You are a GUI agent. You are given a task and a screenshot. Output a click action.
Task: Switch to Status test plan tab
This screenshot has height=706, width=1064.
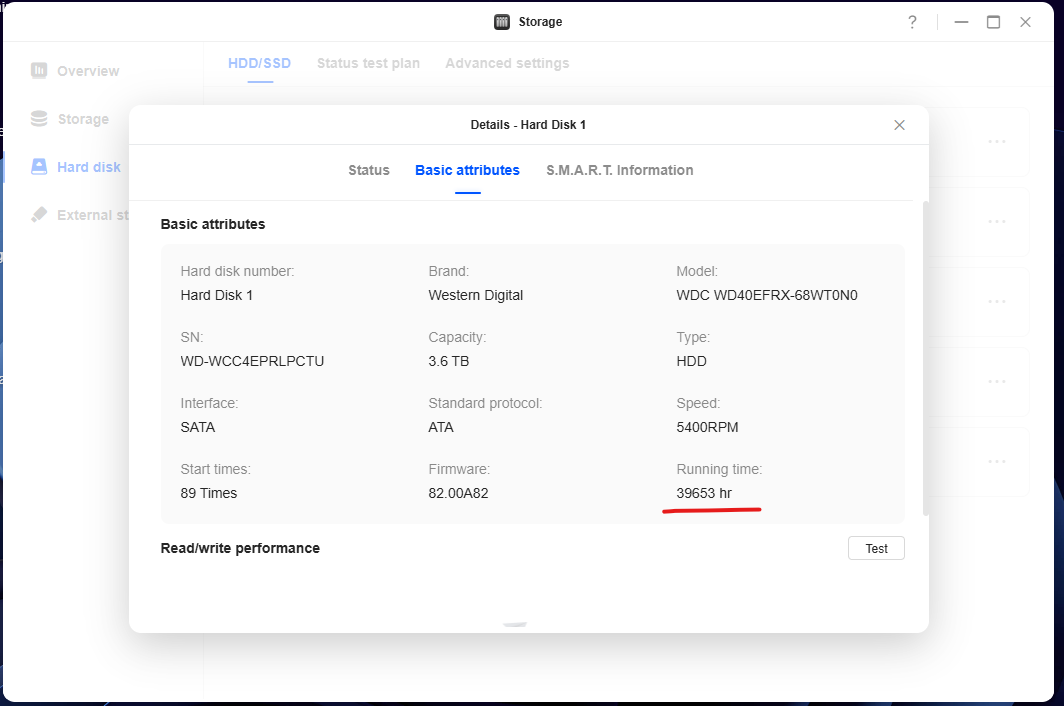368,63
